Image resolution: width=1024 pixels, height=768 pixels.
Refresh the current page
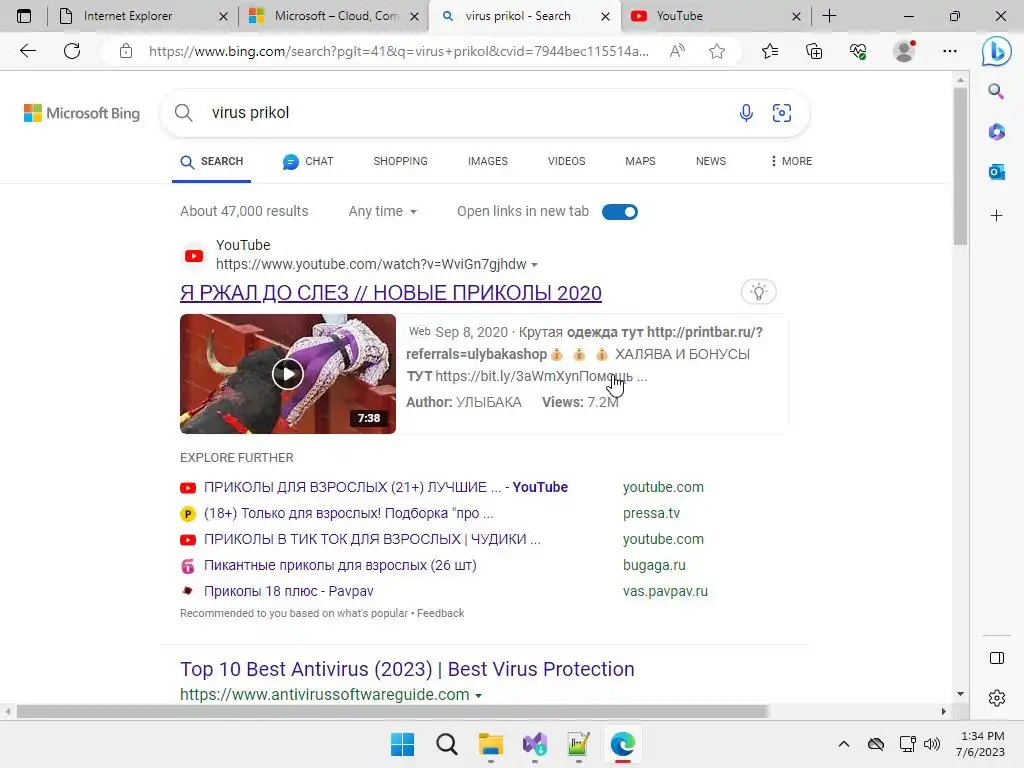72,51
